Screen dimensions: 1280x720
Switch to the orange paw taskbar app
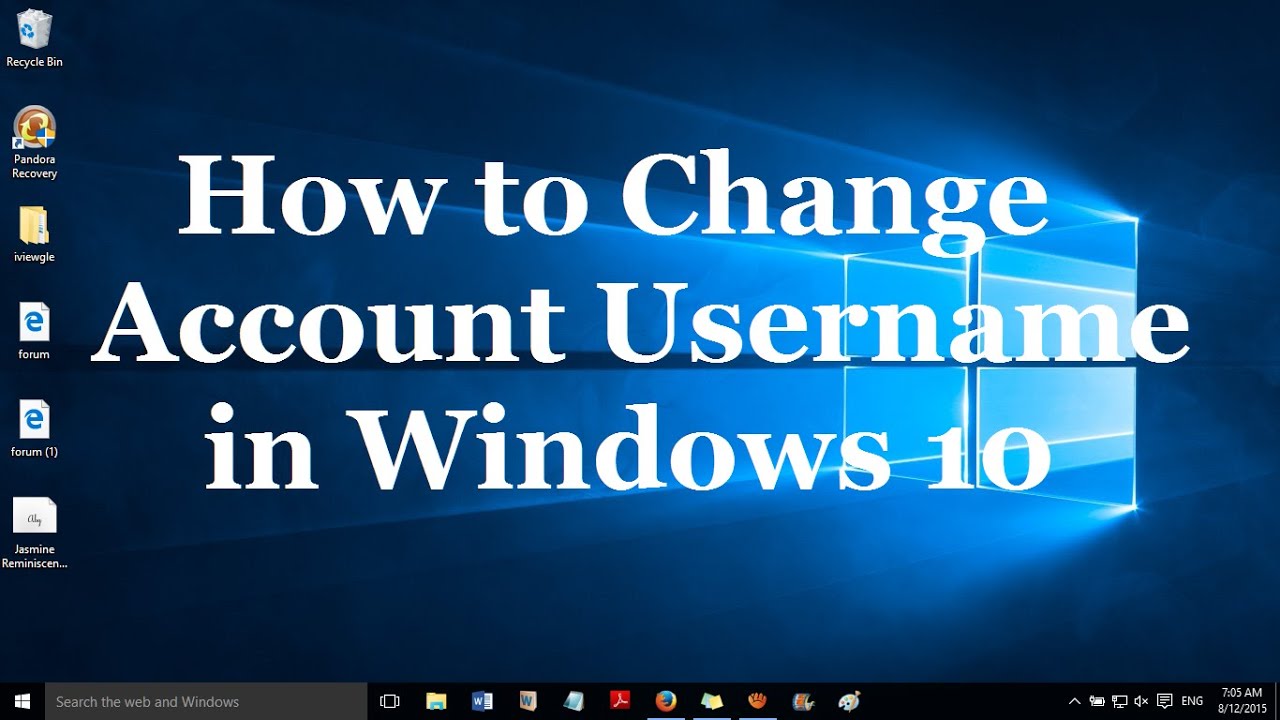click(758, 701)
